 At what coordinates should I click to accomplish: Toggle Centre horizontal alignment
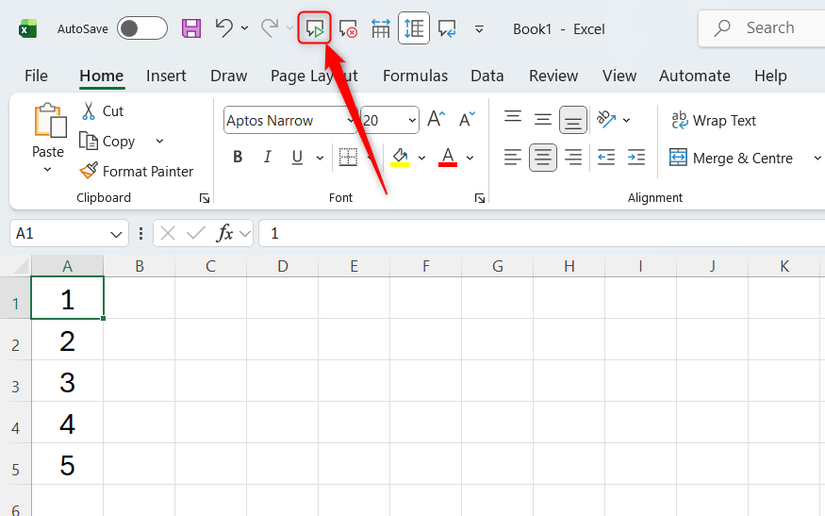tap(542, 157)
